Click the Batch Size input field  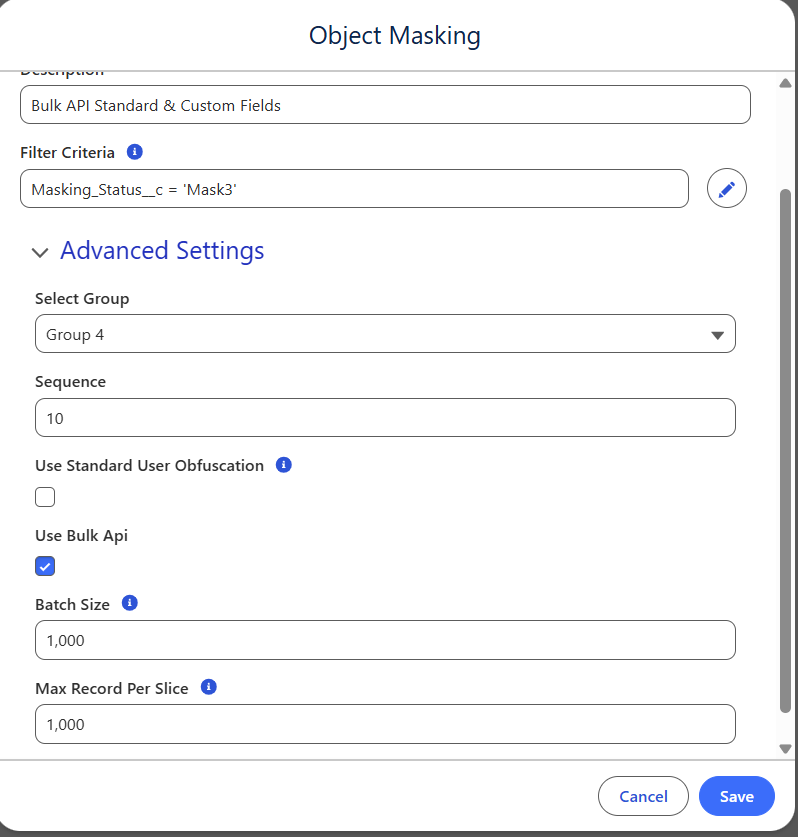(385, 640)
